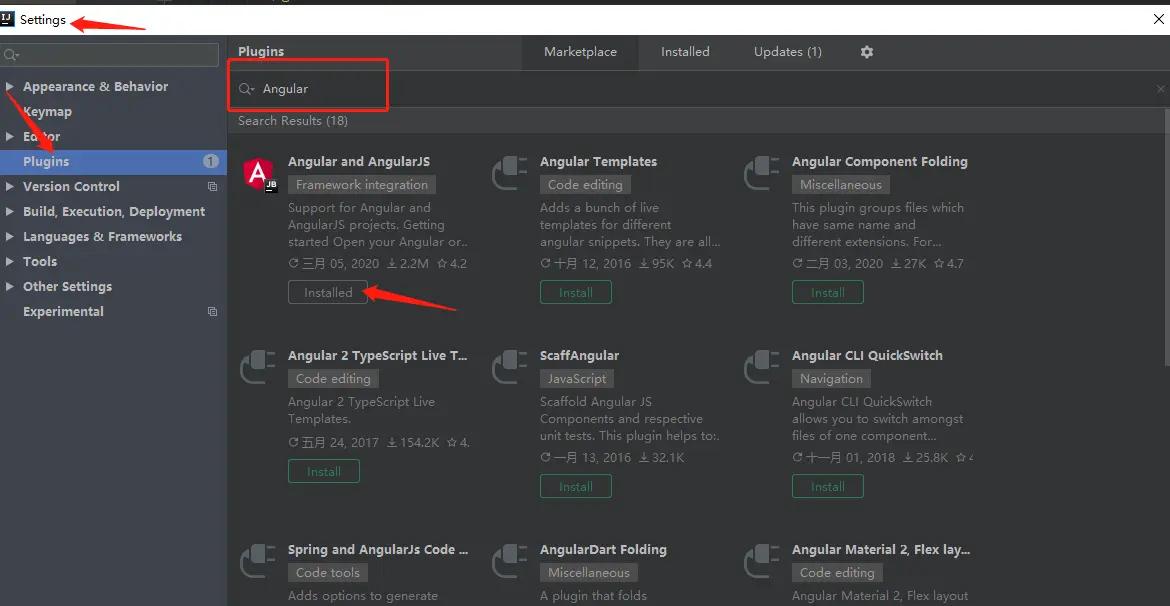
Task: Click the JavaScript tag under ScaffAngular
Action: (577, 379)
